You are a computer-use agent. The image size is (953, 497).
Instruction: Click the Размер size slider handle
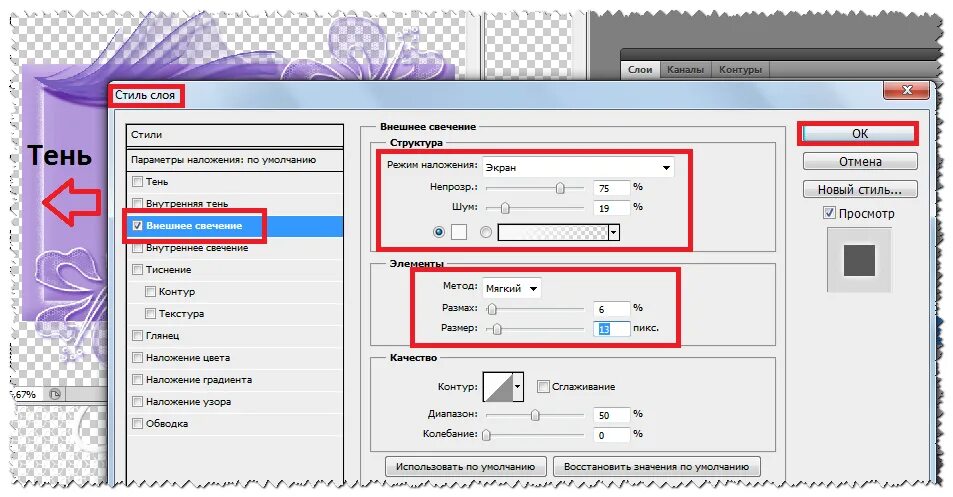point(497,329)
